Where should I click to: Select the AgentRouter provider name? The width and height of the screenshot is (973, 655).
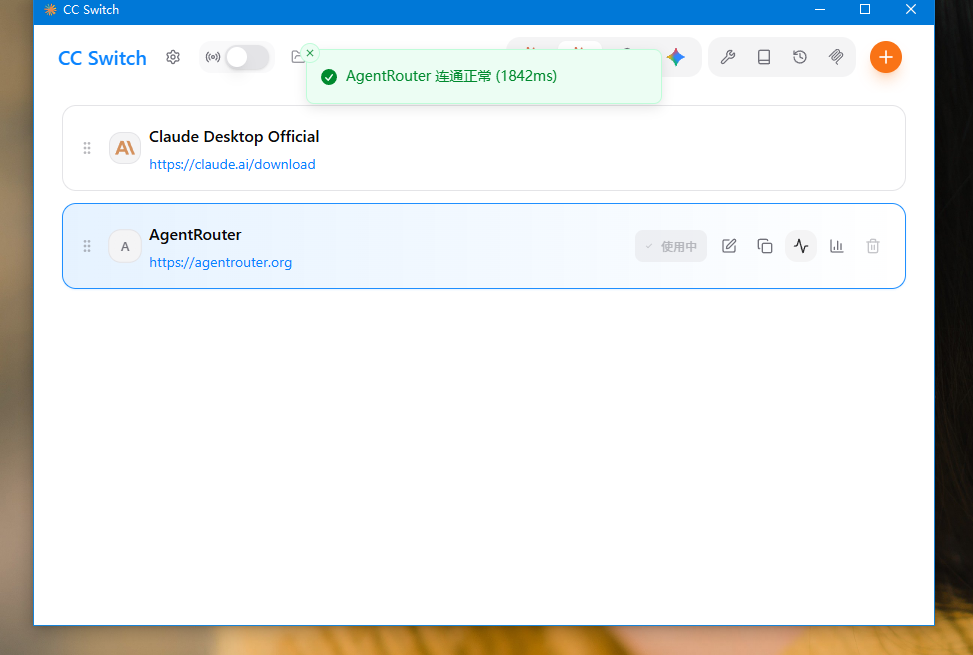point(195,235)
